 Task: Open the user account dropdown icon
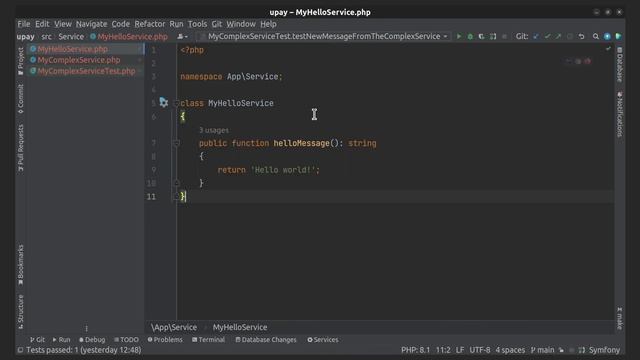pyautogui.click(x=182, y=36)
